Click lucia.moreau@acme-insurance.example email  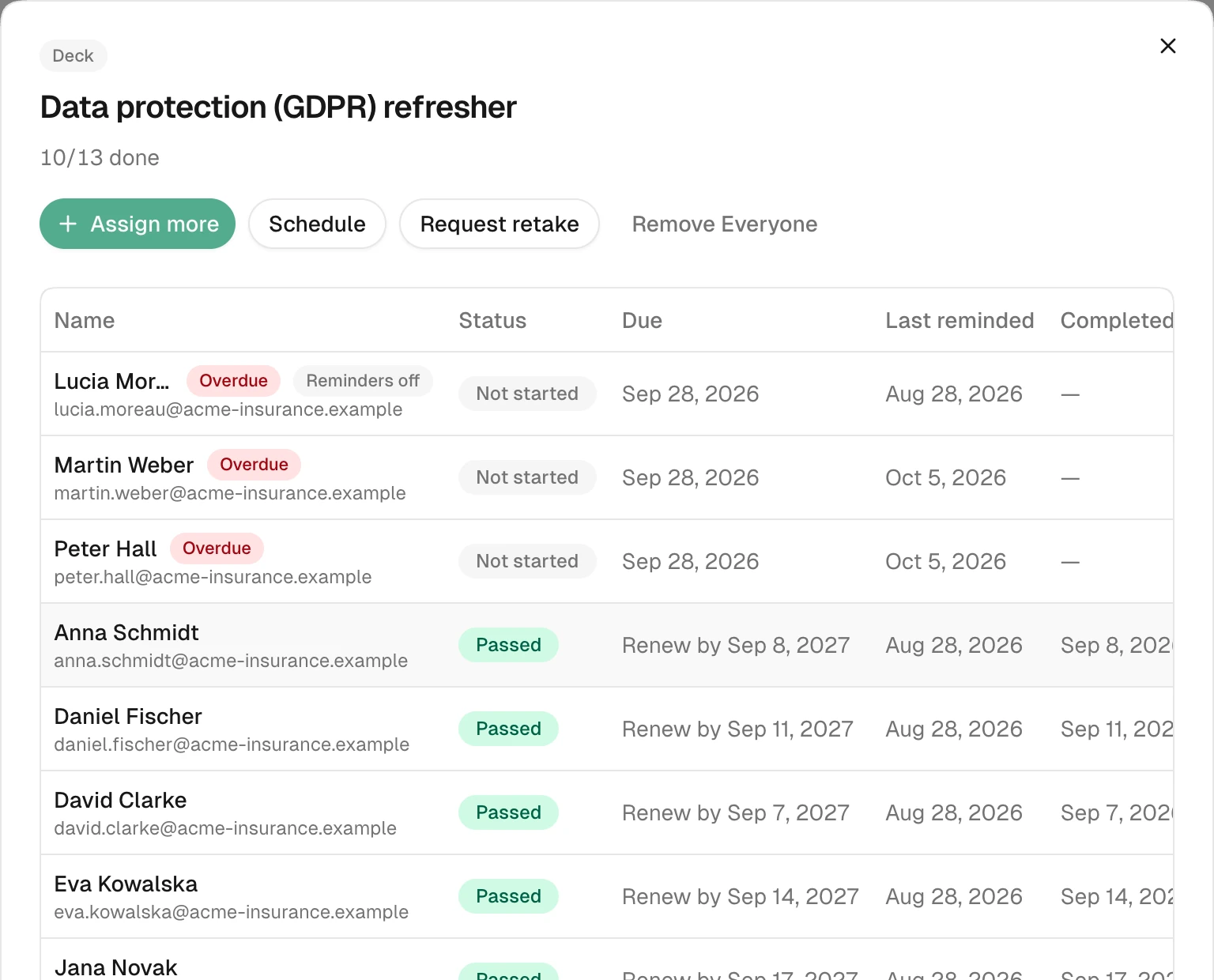tap(228, 409)
